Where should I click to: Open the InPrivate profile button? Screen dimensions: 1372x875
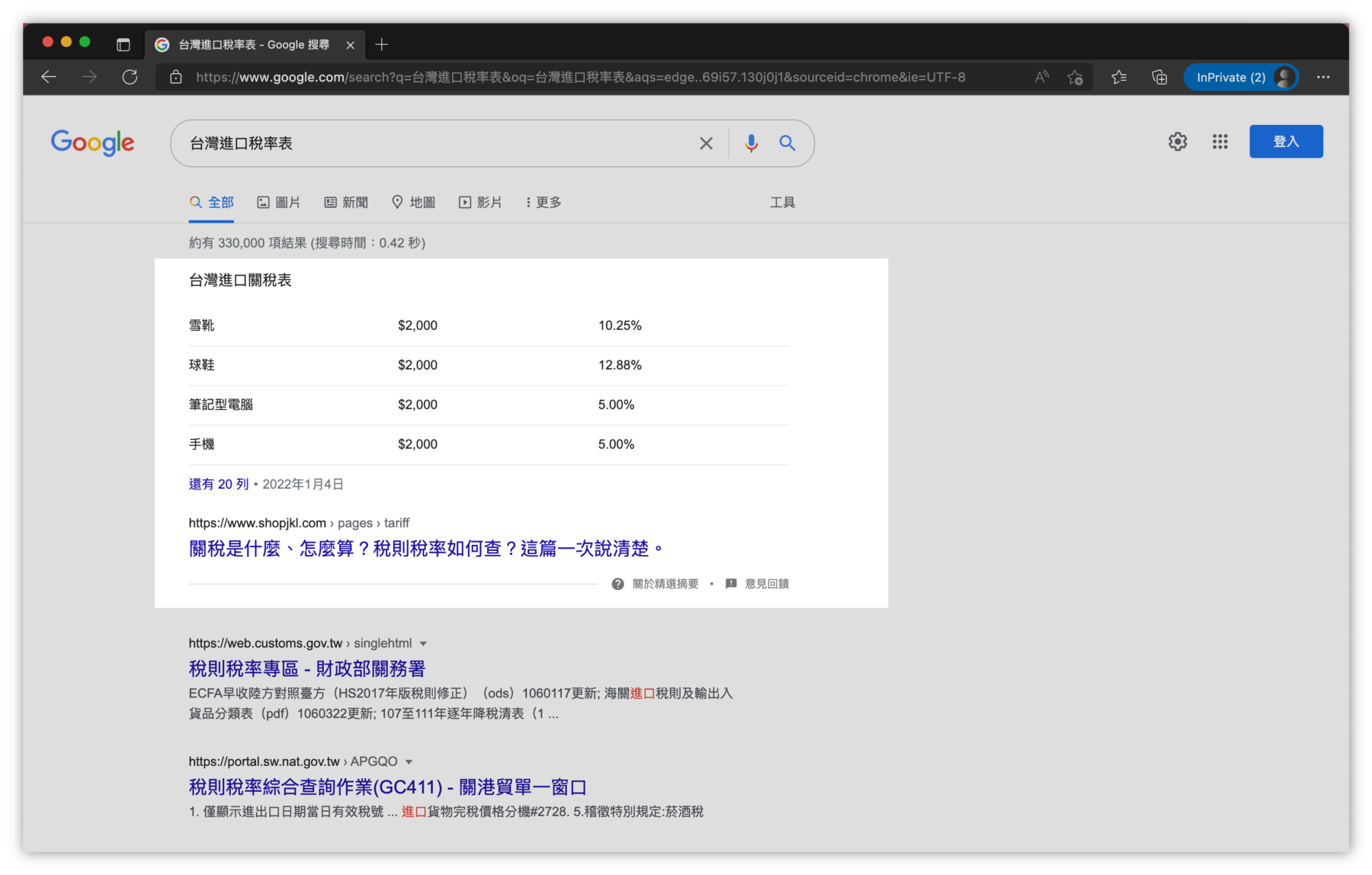1241,77
